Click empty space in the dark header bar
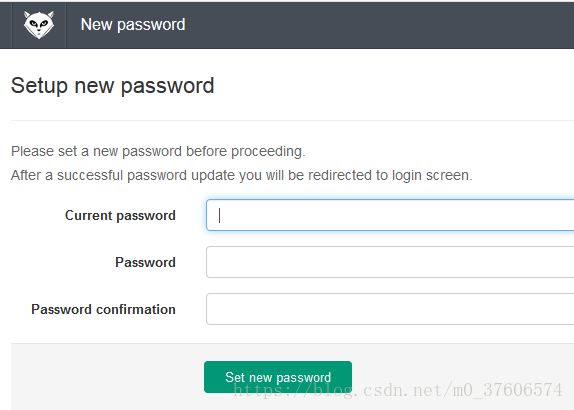The width and height of the screenshot is (574, 410). tap(381, 25)
